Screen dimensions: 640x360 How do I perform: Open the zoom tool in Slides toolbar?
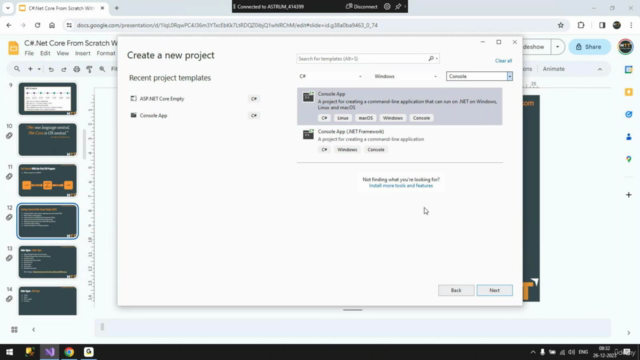102,69
